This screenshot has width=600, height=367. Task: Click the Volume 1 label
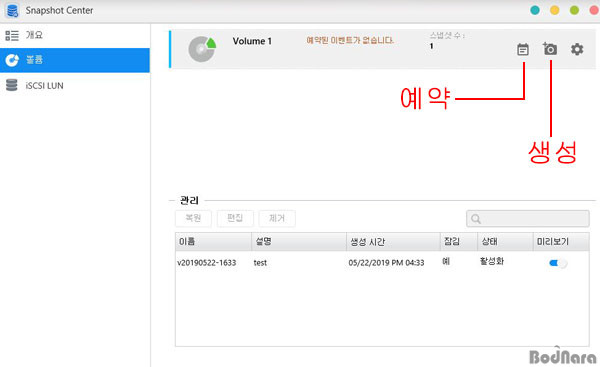pos(252,41)
